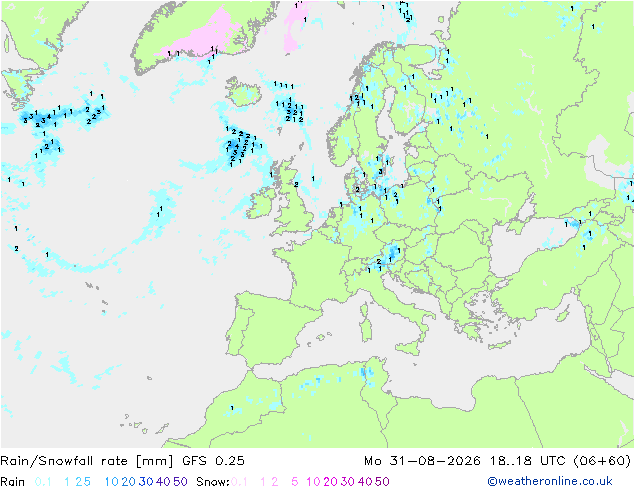Click the date Mo 31-08-2026 text
Screen dimensions: 634x490
(x=422, y=461)
